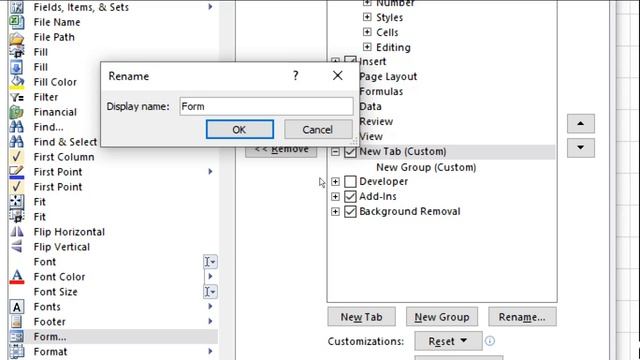
Task: Expand the Font Color submenu arrow
Action: 210,276
